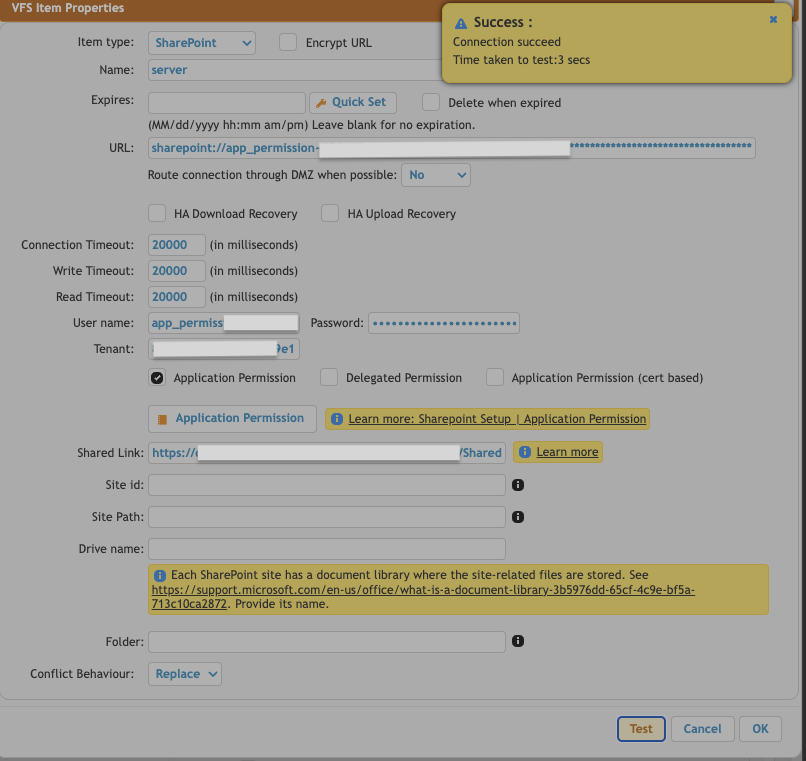
Task: Enable the Encrypt URL checkbox
Action: (x=287, y=43)
